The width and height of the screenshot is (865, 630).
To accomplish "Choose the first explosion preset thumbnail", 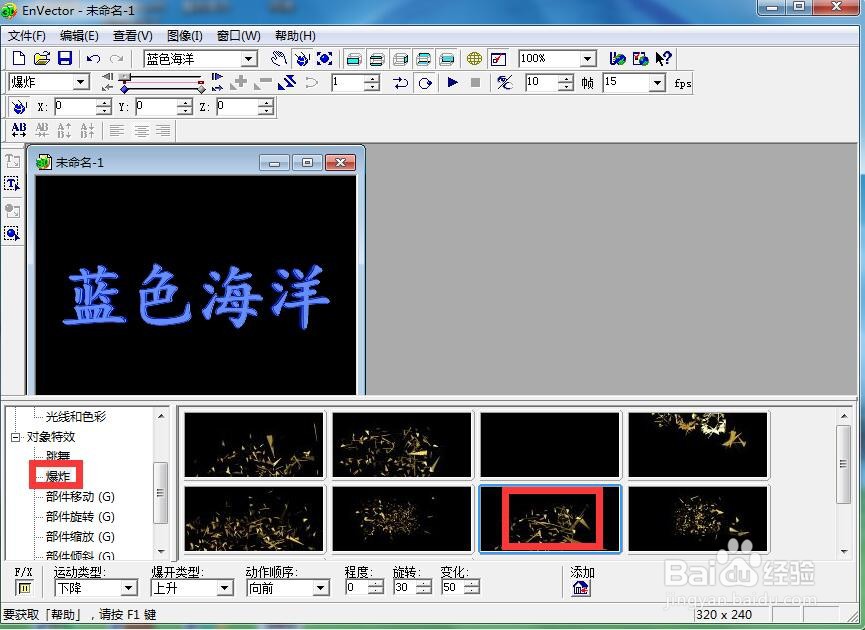I will (x=254, y=445).
